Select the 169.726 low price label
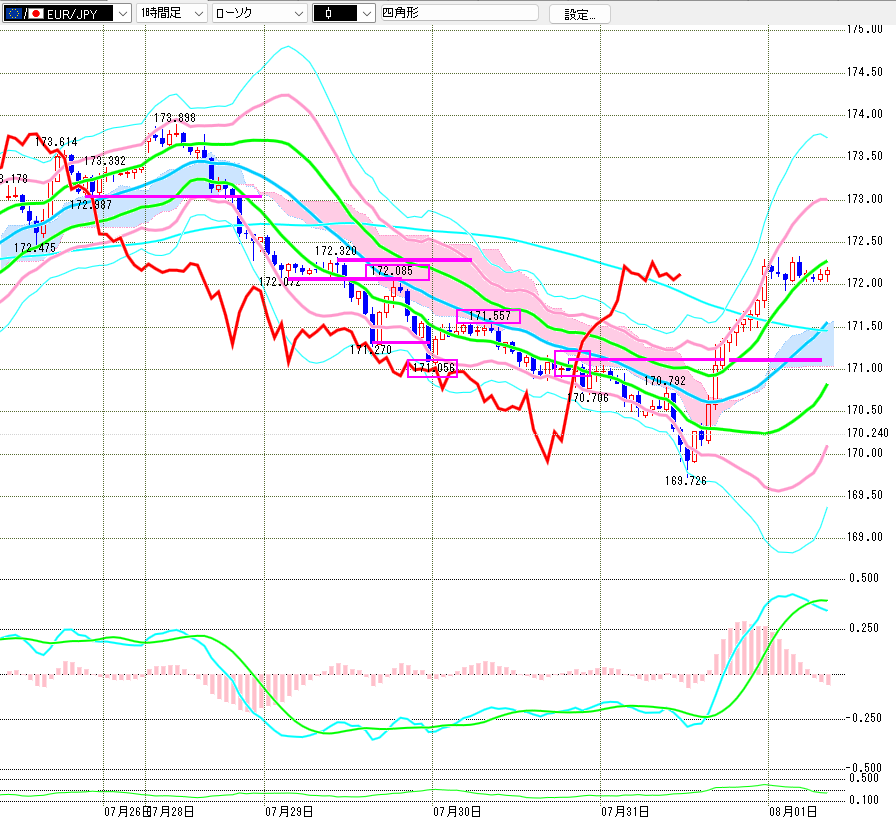This screenshot has height=820, width=896. pos(686,481)
